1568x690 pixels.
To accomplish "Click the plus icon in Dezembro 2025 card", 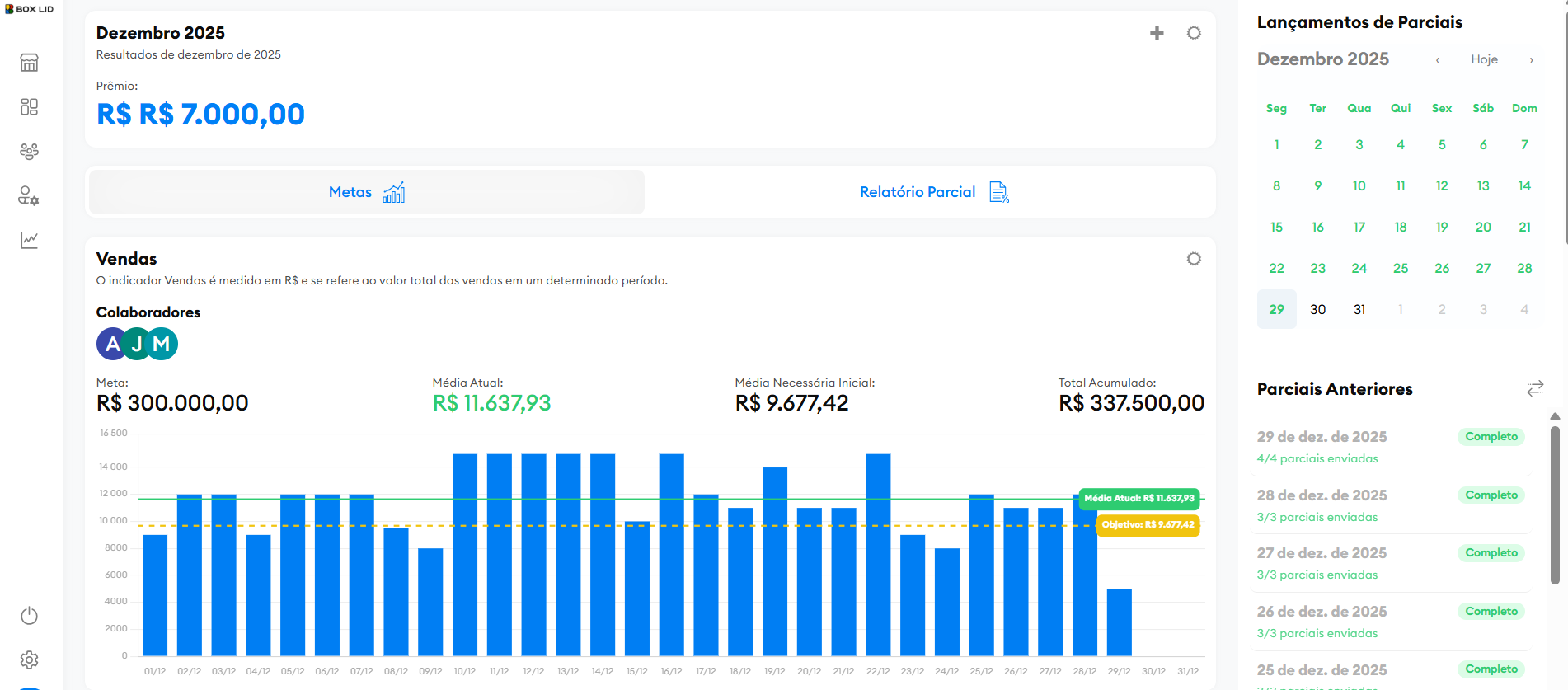I will (x=1157, y=33).
